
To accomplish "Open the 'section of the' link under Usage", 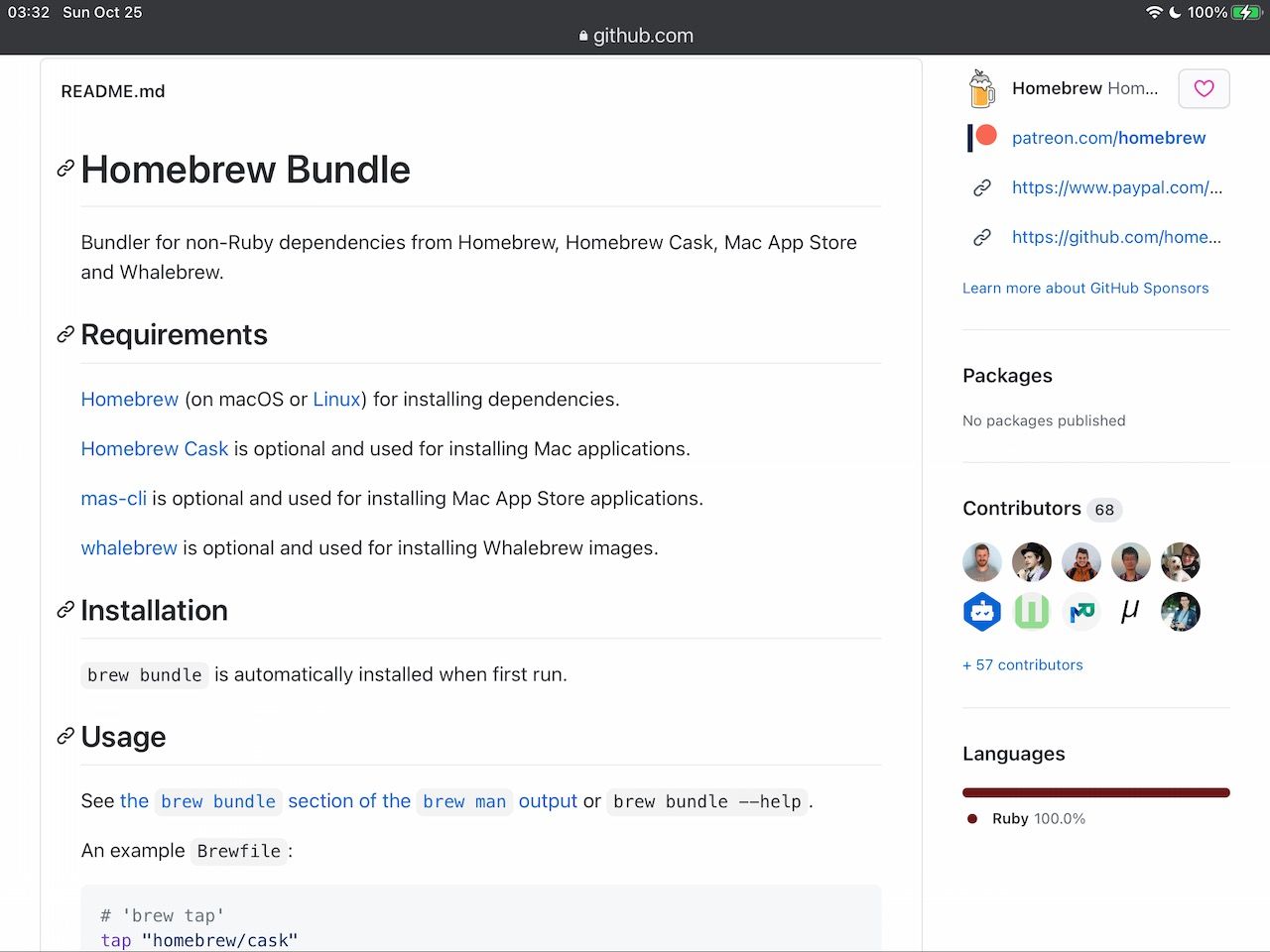I will point(349,800).
